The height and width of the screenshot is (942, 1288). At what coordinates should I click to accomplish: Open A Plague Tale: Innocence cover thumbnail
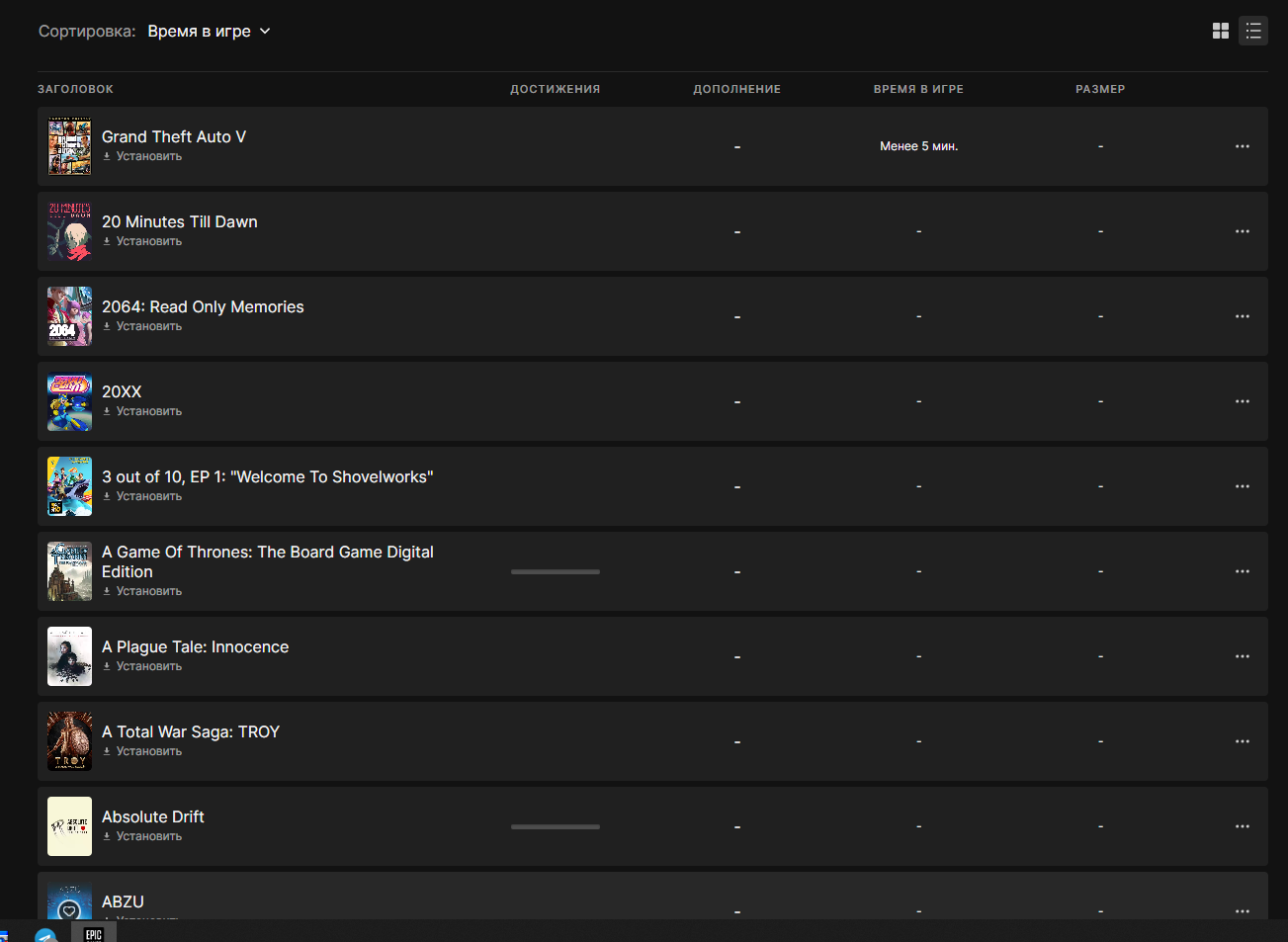coord(69,656)
